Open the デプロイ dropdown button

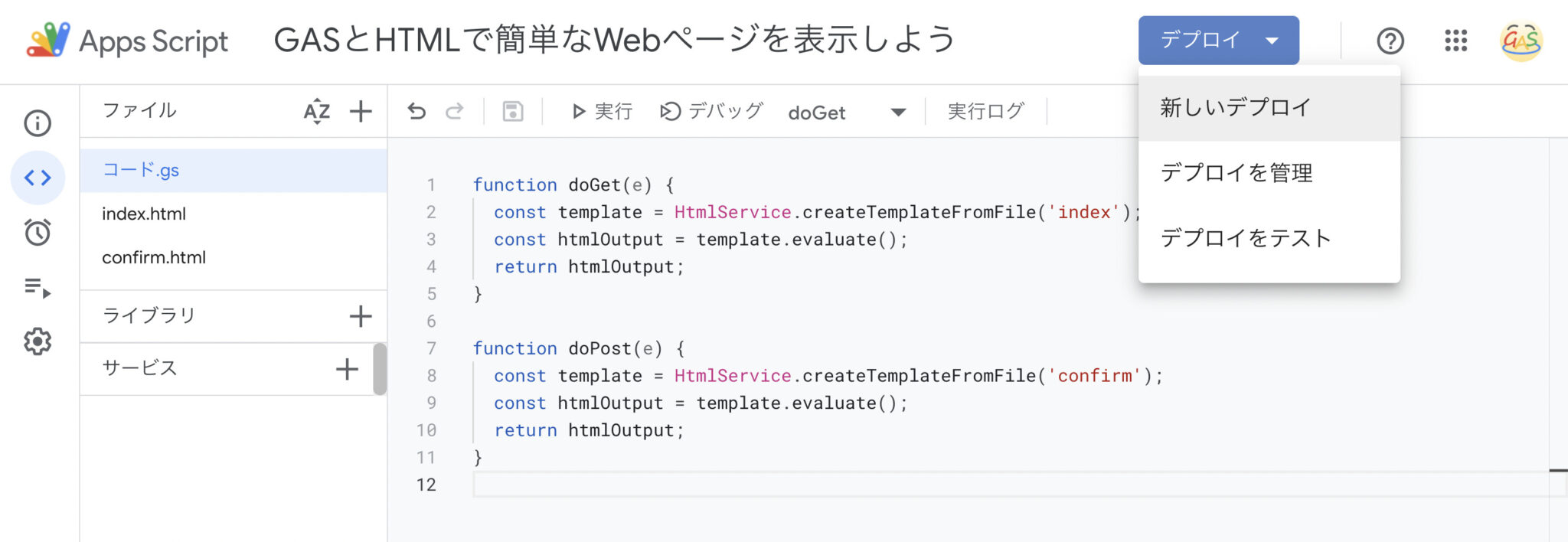pos(1218,40)
